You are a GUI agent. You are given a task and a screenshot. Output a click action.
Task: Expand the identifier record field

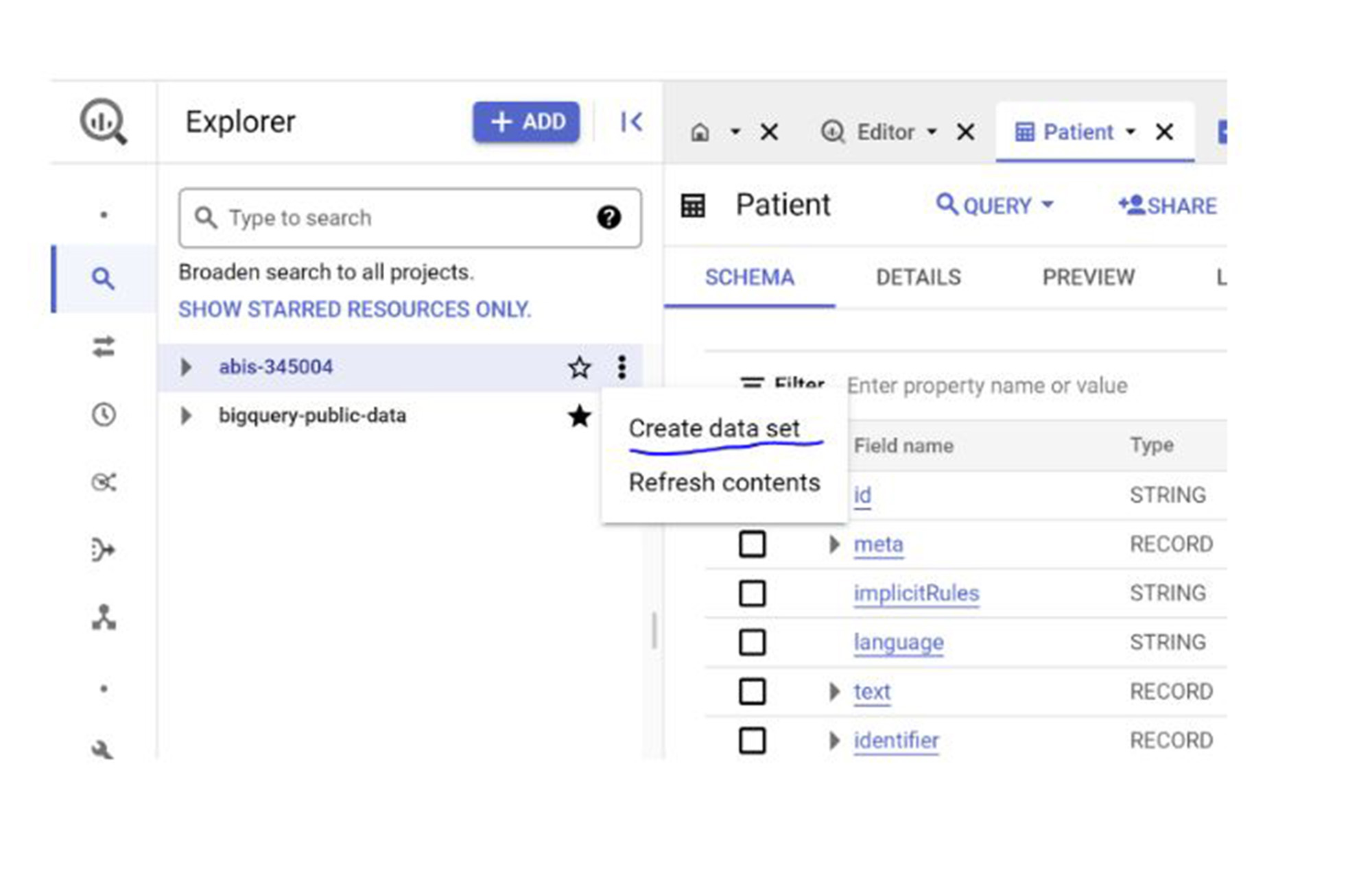click(x=834, y=741)
